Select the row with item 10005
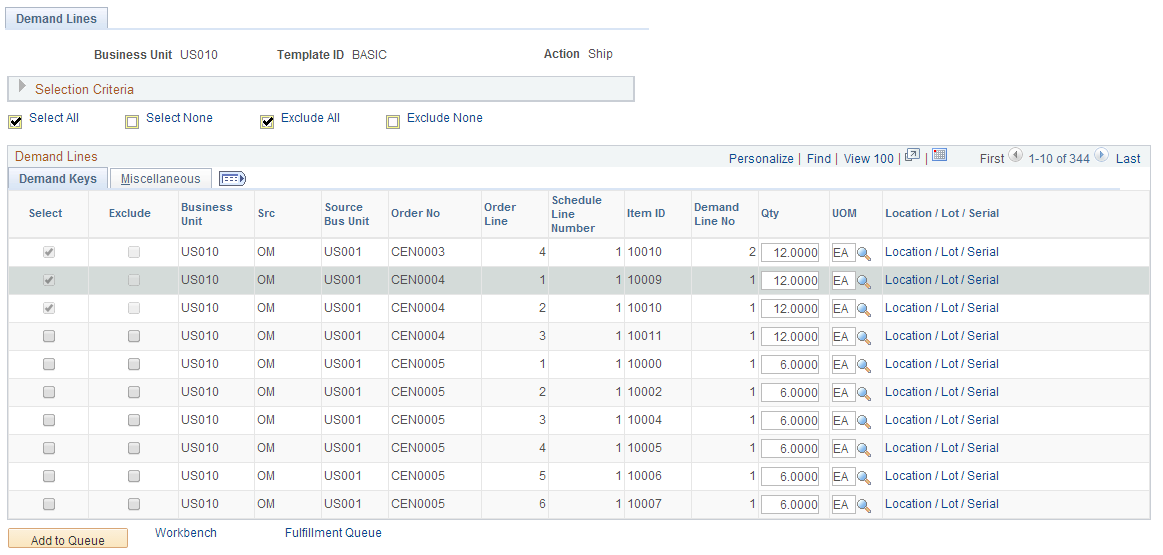Screen dimensions: 1163x555 pyautogui.click(x=49, y=448)
